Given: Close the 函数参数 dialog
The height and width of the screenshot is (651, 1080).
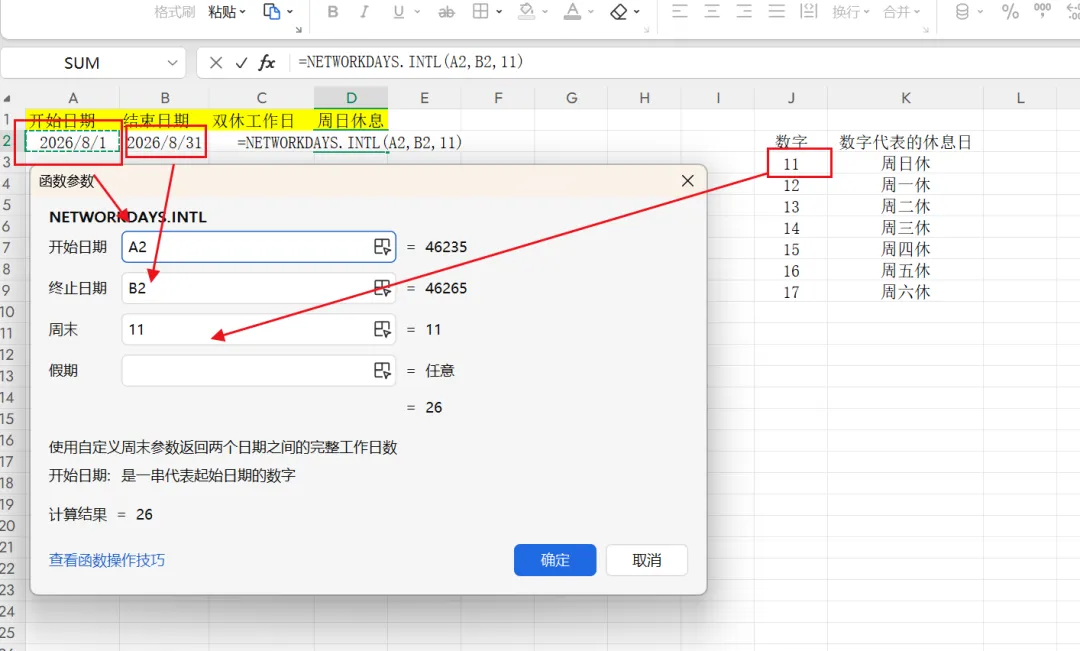Looking at the screenshot, I should (x=687, y=180).
